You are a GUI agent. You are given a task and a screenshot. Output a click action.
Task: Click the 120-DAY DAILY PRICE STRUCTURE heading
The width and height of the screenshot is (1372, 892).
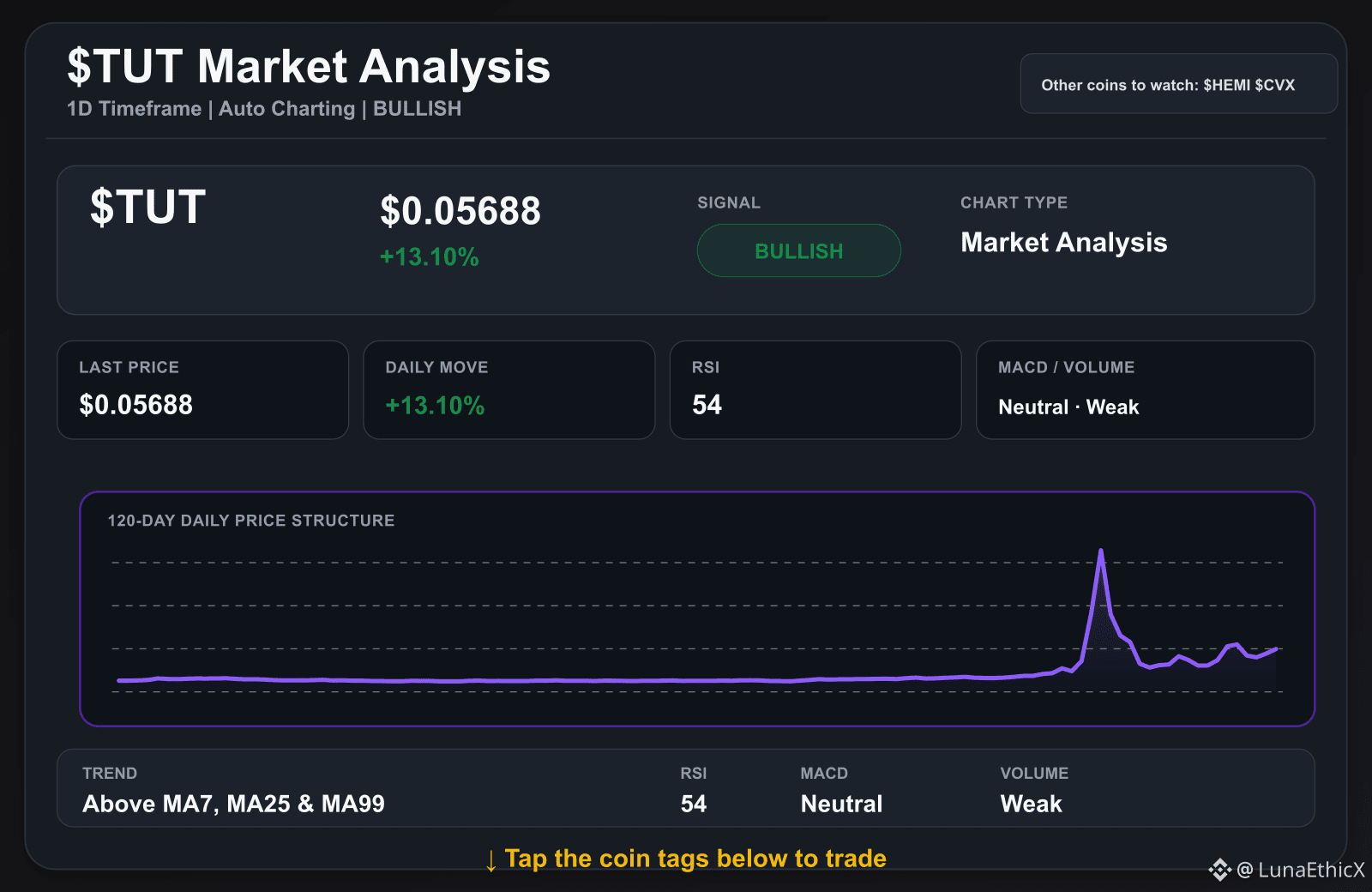click(251, 521)
